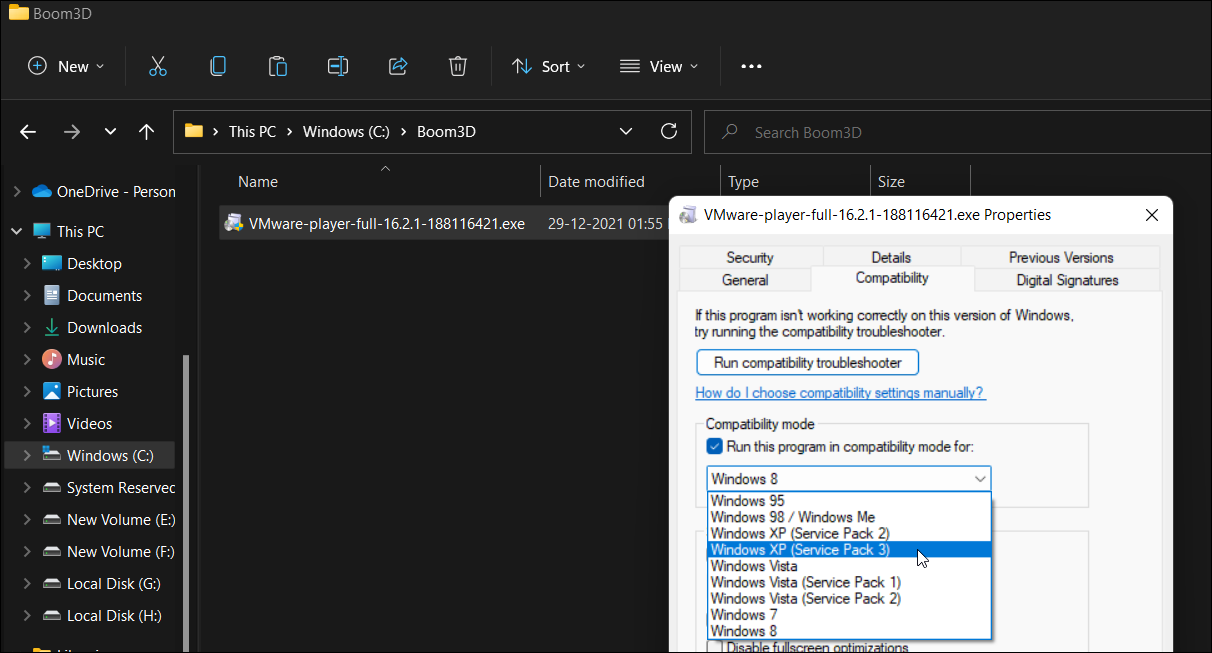Click the Cut scissors icon
The width and height of the screenshot is (1212, 653).
tap(157, 66)
